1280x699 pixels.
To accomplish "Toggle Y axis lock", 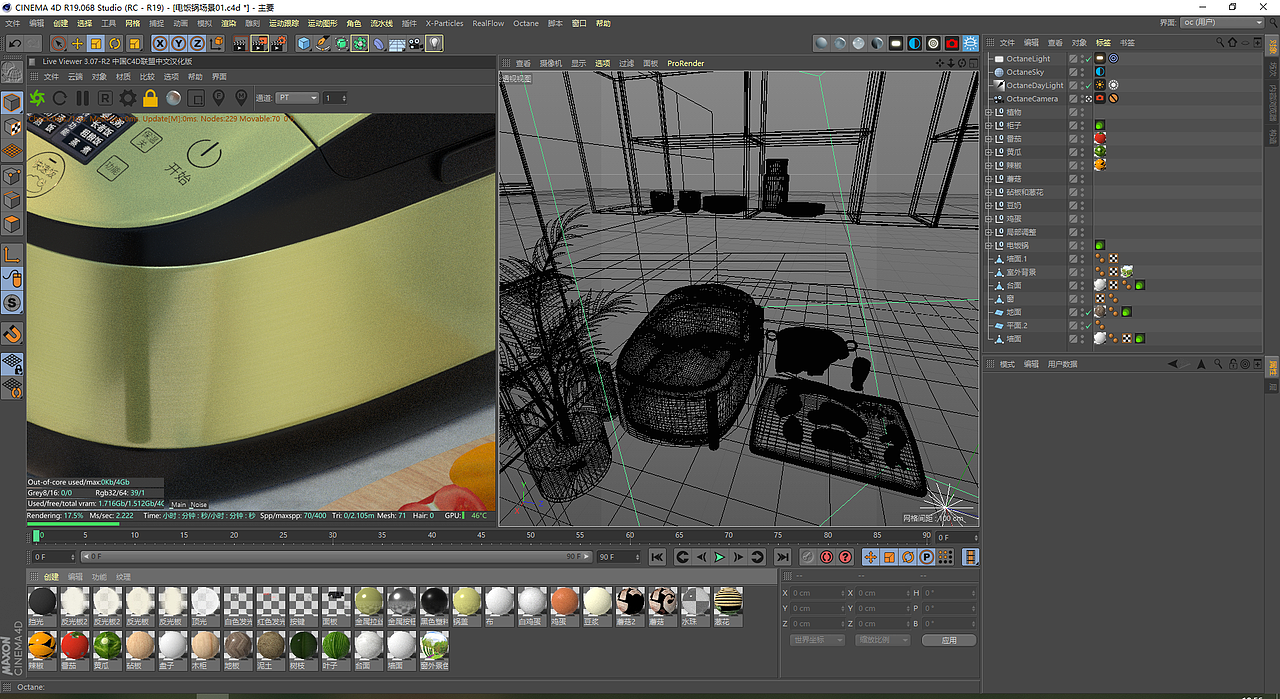I will (x=178, y=43).
